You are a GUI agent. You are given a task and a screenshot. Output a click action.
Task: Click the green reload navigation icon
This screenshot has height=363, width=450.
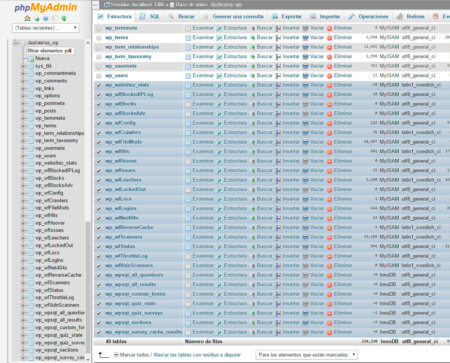tap(64, 18)
